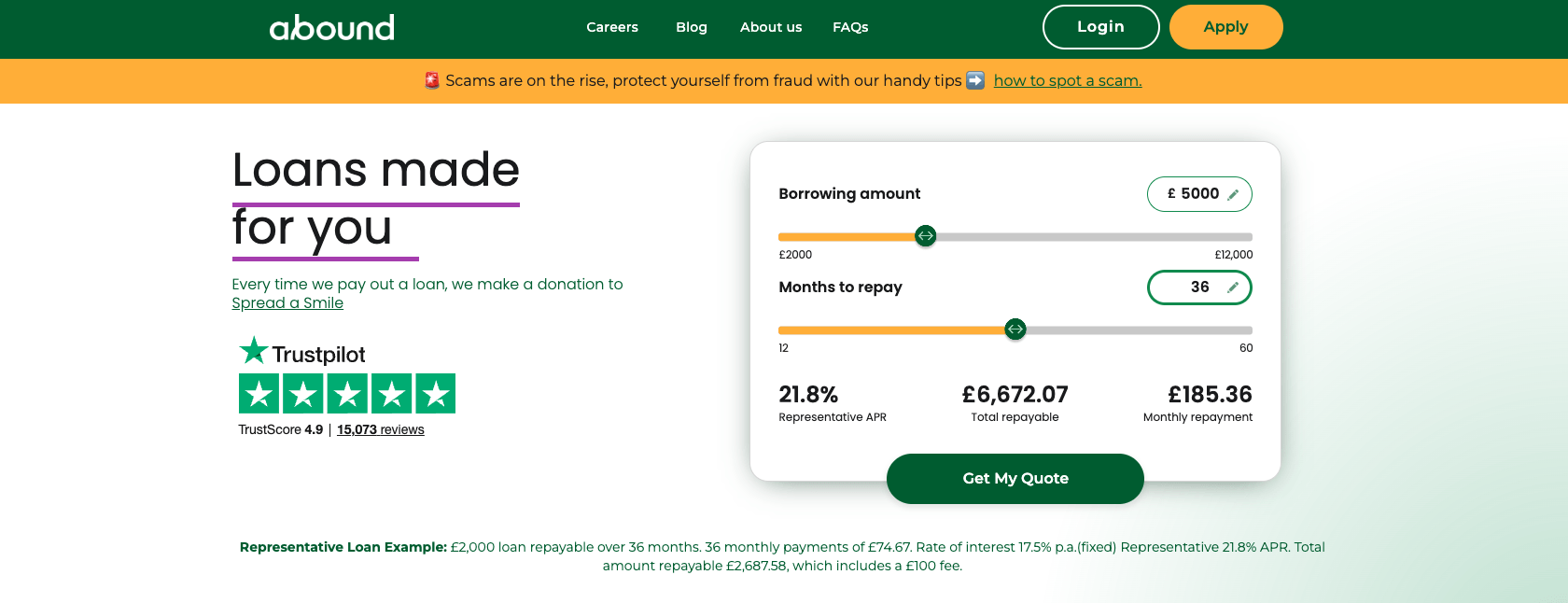The image size is (1568, 603).
Task: Click the months to repay slider handle
Action: click(1015, 330)
